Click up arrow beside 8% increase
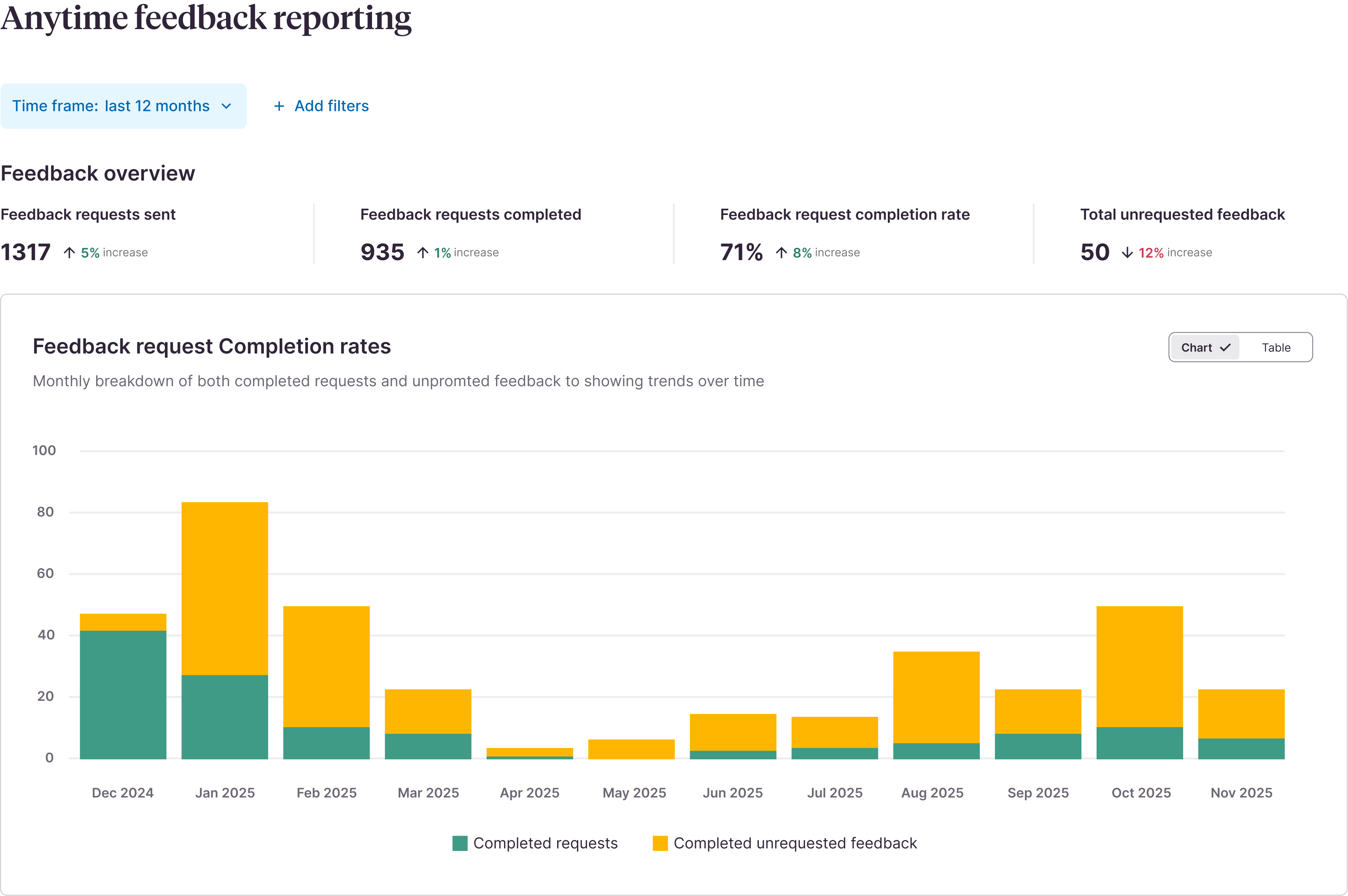The image size is (1348, 896). click(781, 253)
